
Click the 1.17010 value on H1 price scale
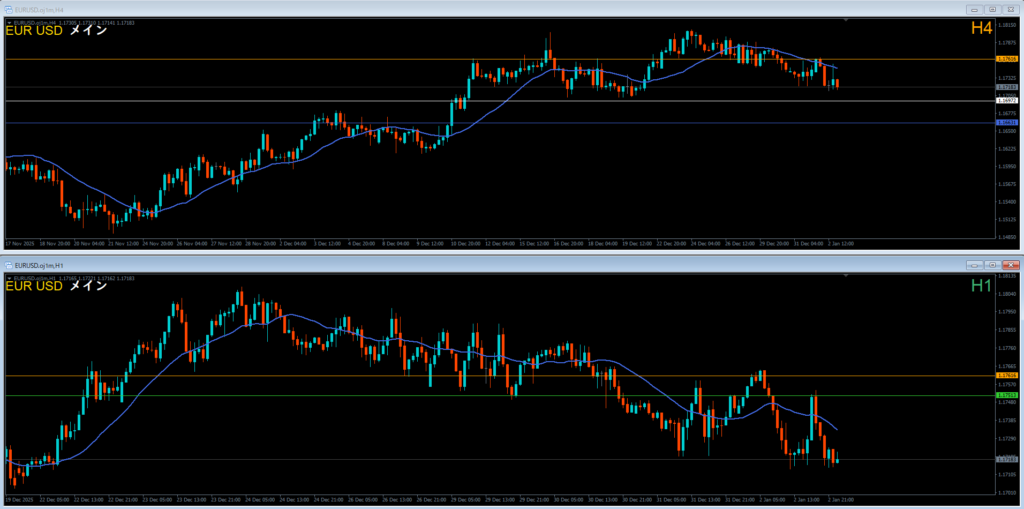tap(1006, 492)
